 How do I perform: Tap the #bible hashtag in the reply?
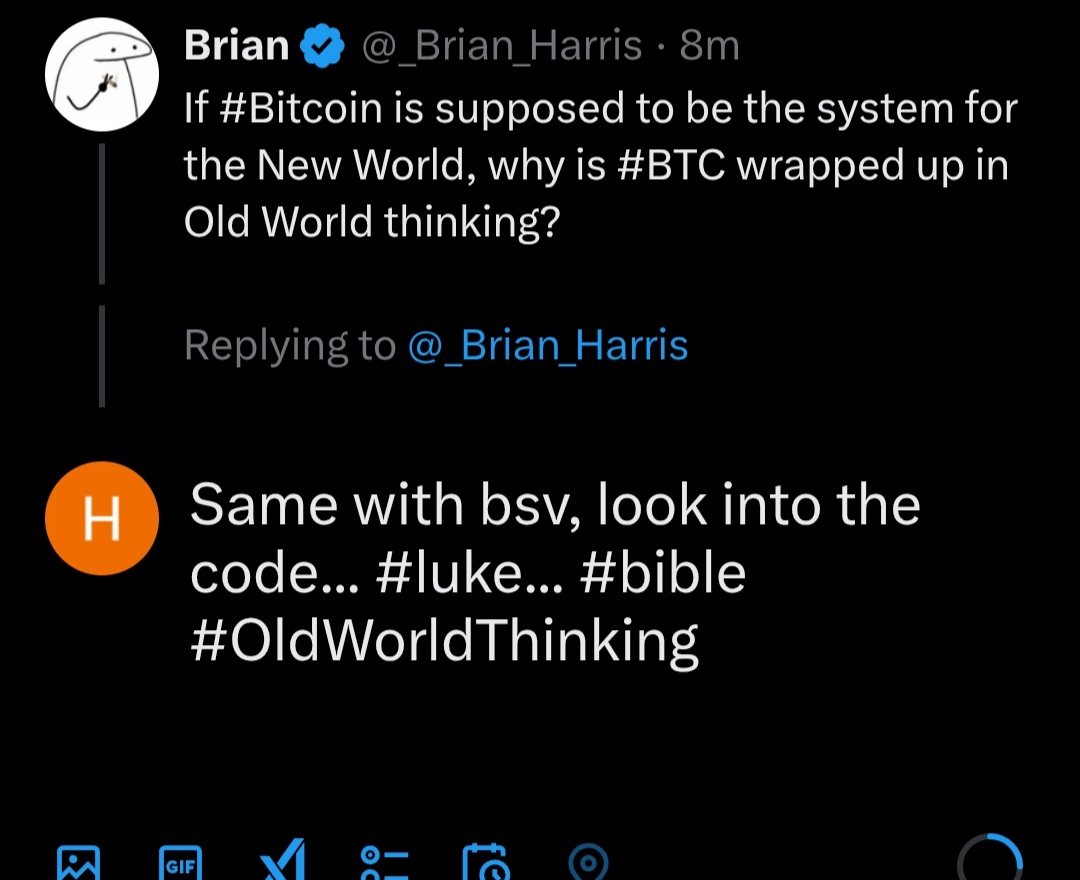point(663,573)
